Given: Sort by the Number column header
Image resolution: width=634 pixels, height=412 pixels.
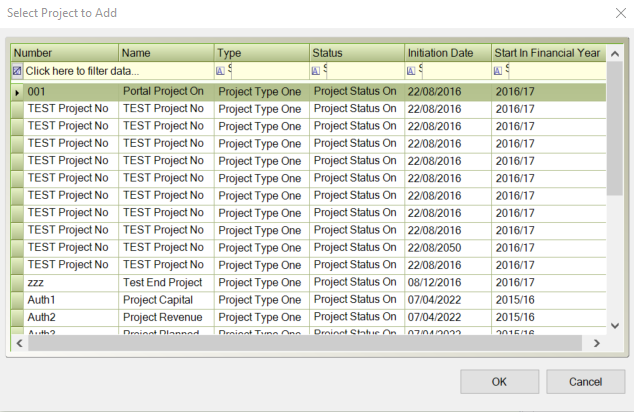Looking at the screenshot, I should click(x=64, y=53).
